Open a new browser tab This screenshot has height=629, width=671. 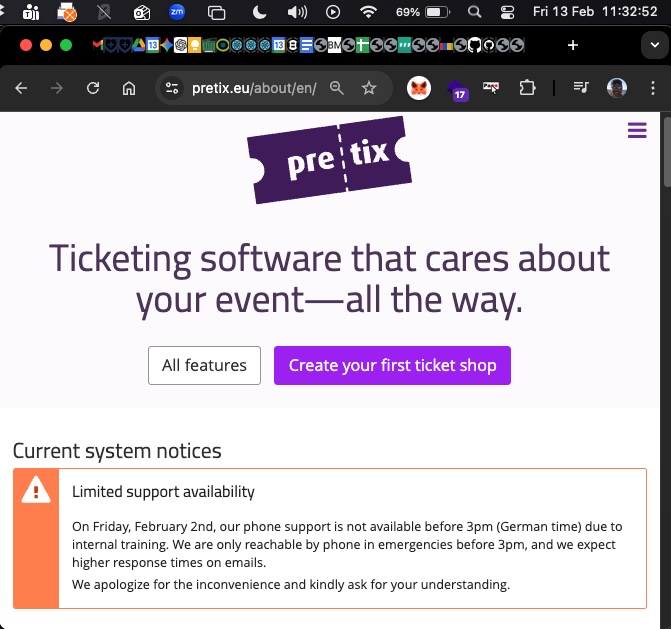[573, 45]
